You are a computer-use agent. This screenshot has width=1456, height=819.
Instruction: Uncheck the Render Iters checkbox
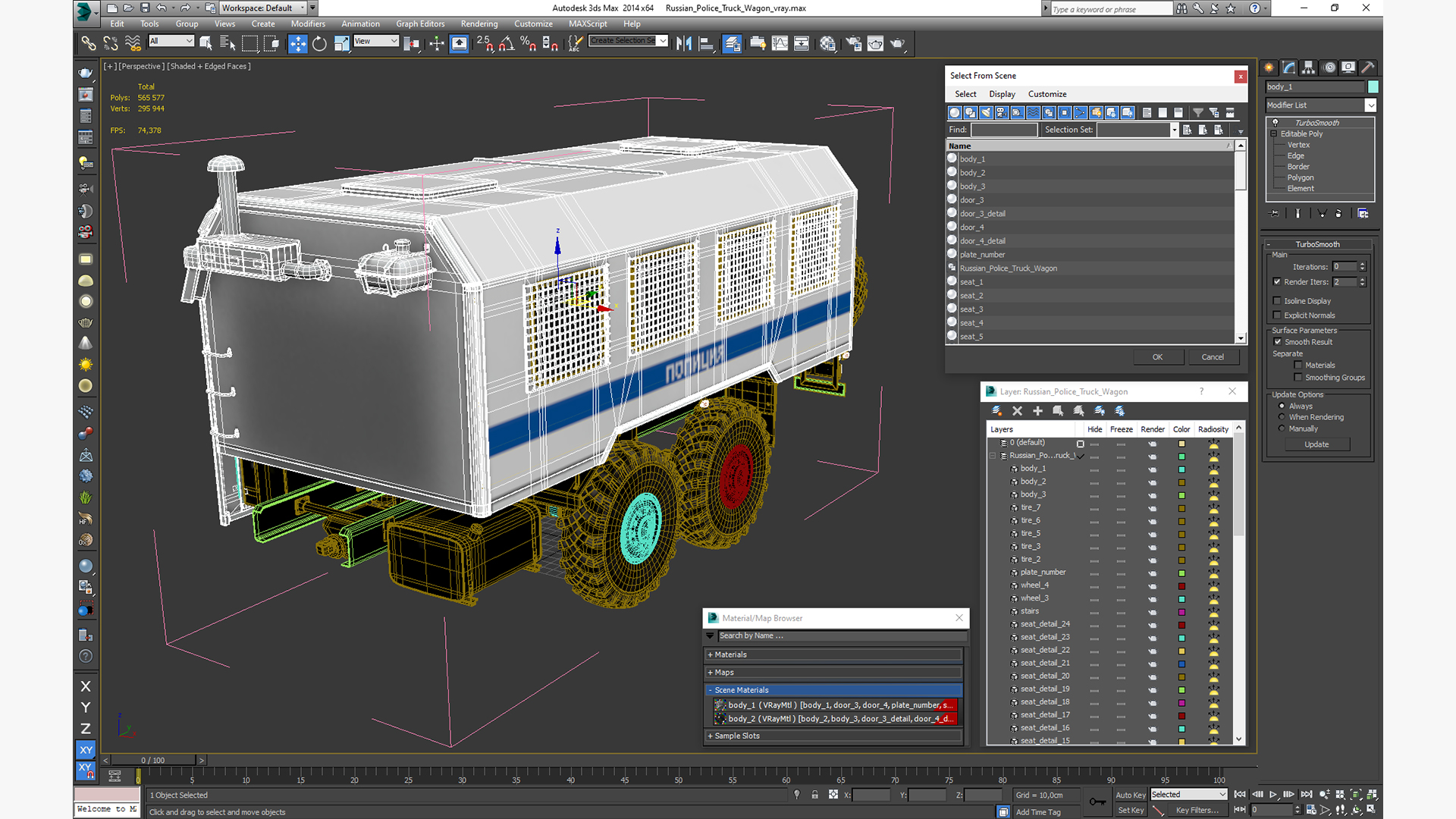pos(1277,282)
